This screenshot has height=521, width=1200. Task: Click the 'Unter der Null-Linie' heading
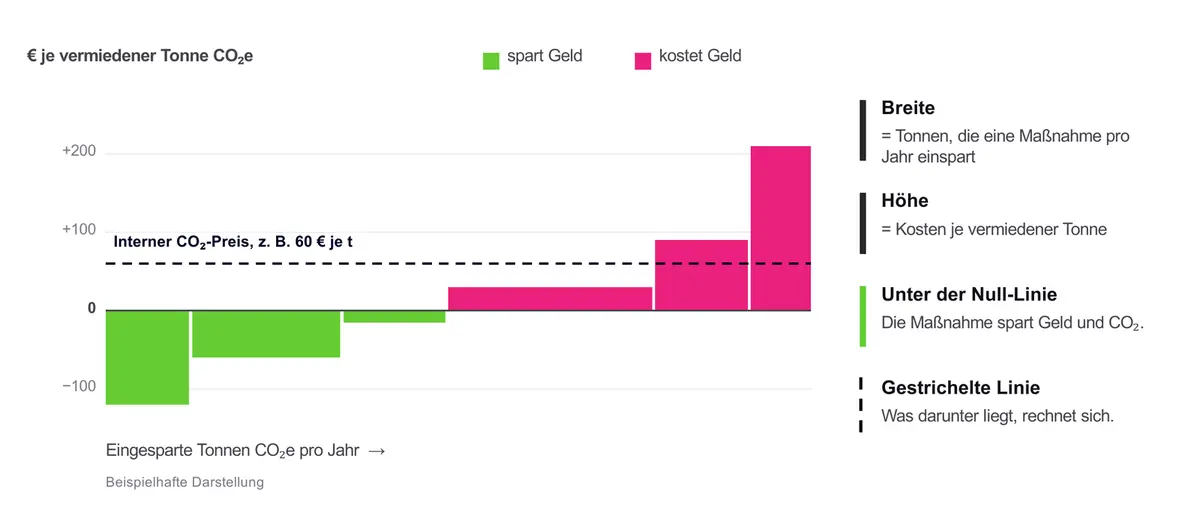tap(969, 295)
